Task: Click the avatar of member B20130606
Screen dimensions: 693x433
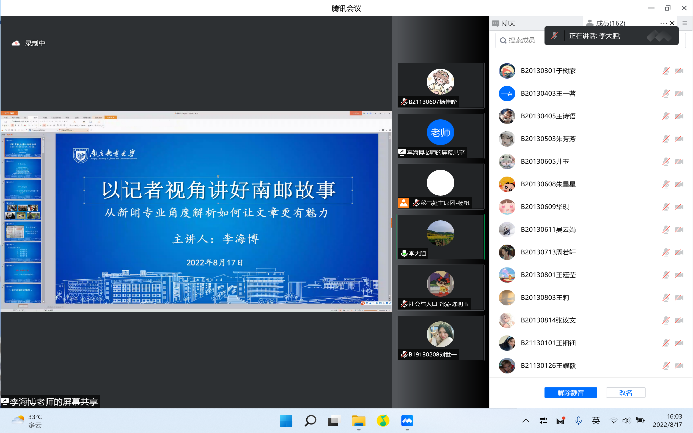Action: point(507,207)
